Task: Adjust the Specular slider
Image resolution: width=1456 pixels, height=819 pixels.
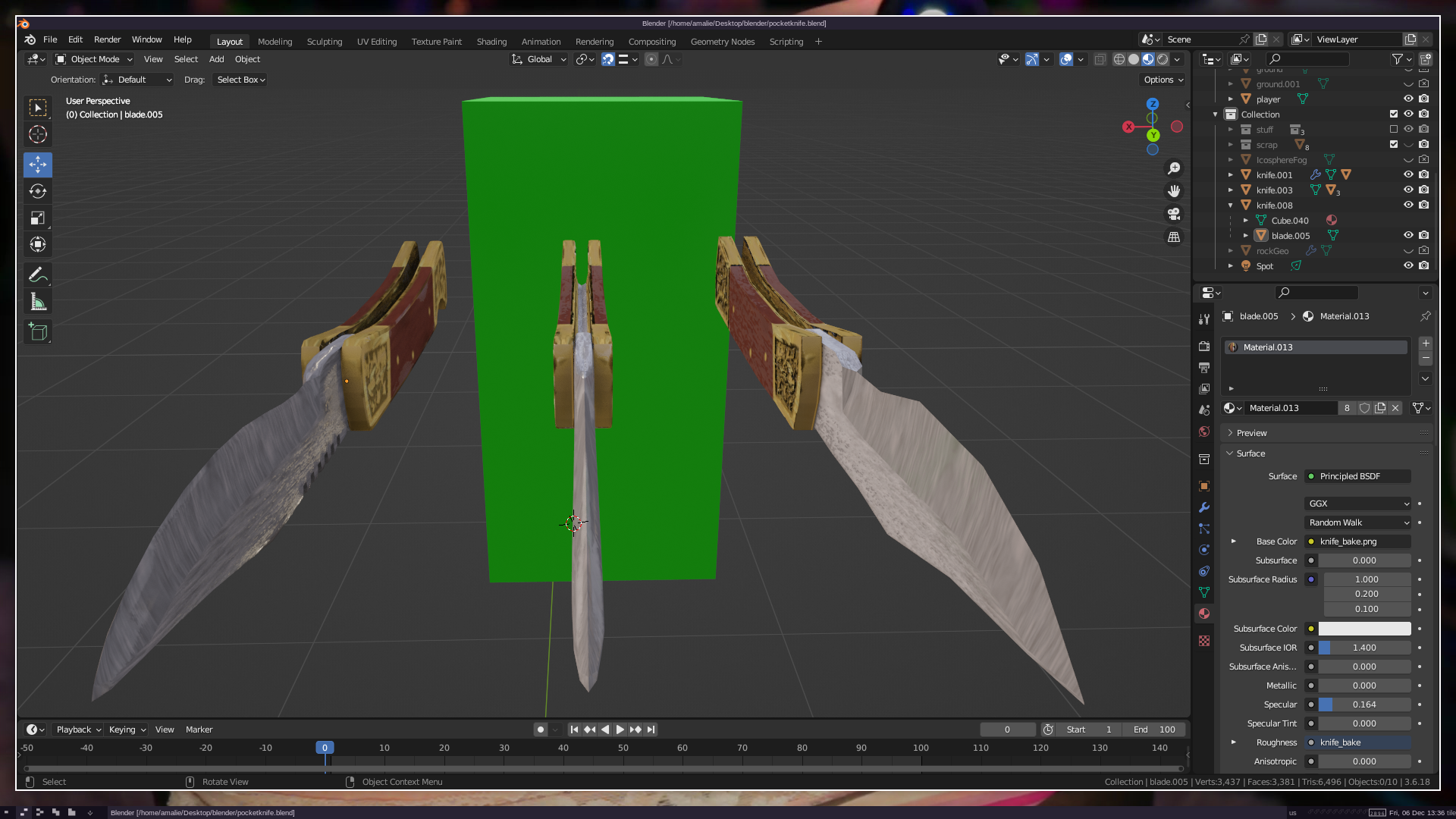Action: tap(1364, 704)
